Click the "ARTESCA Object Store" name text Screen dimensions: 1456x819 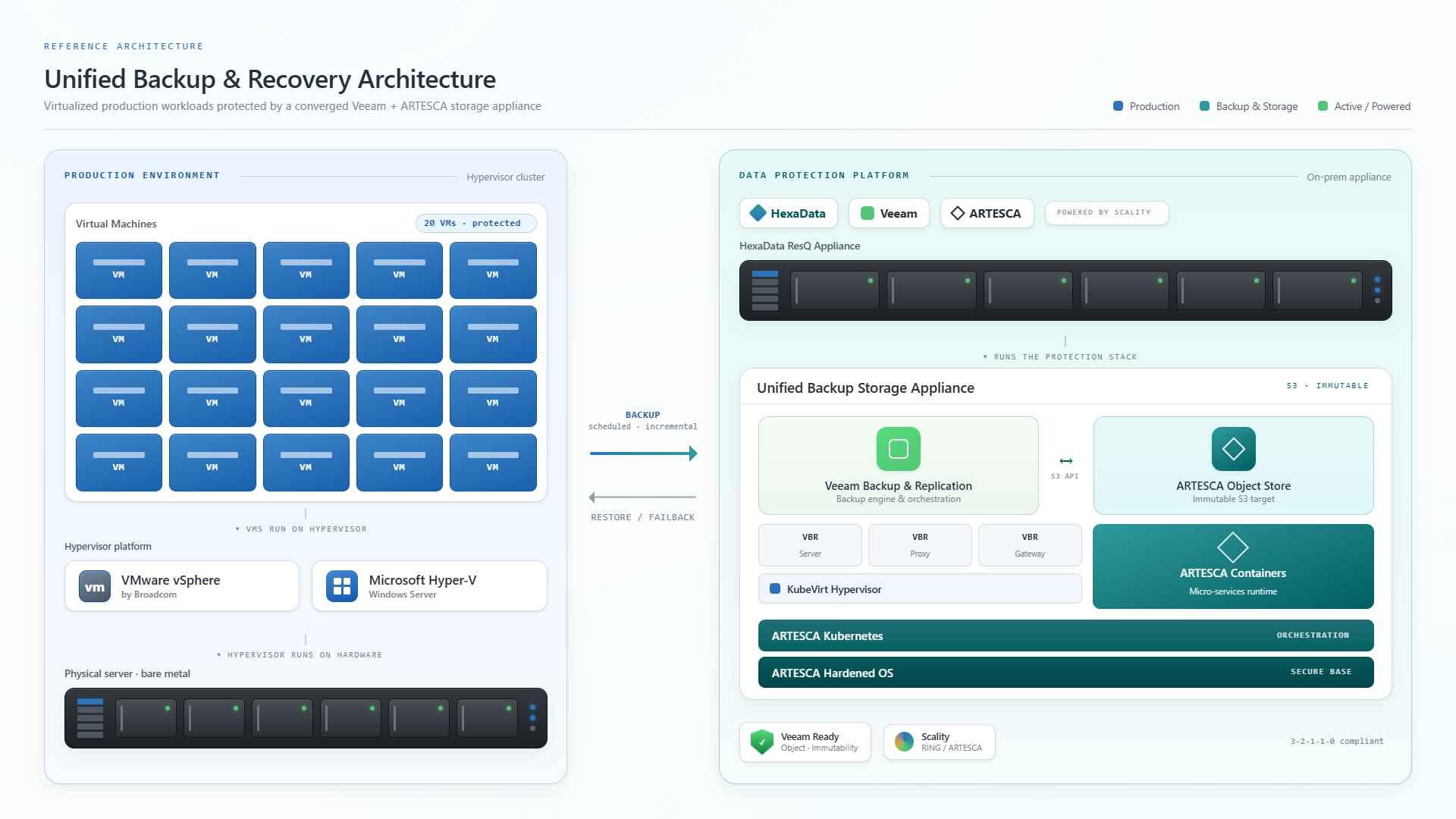1234,485
